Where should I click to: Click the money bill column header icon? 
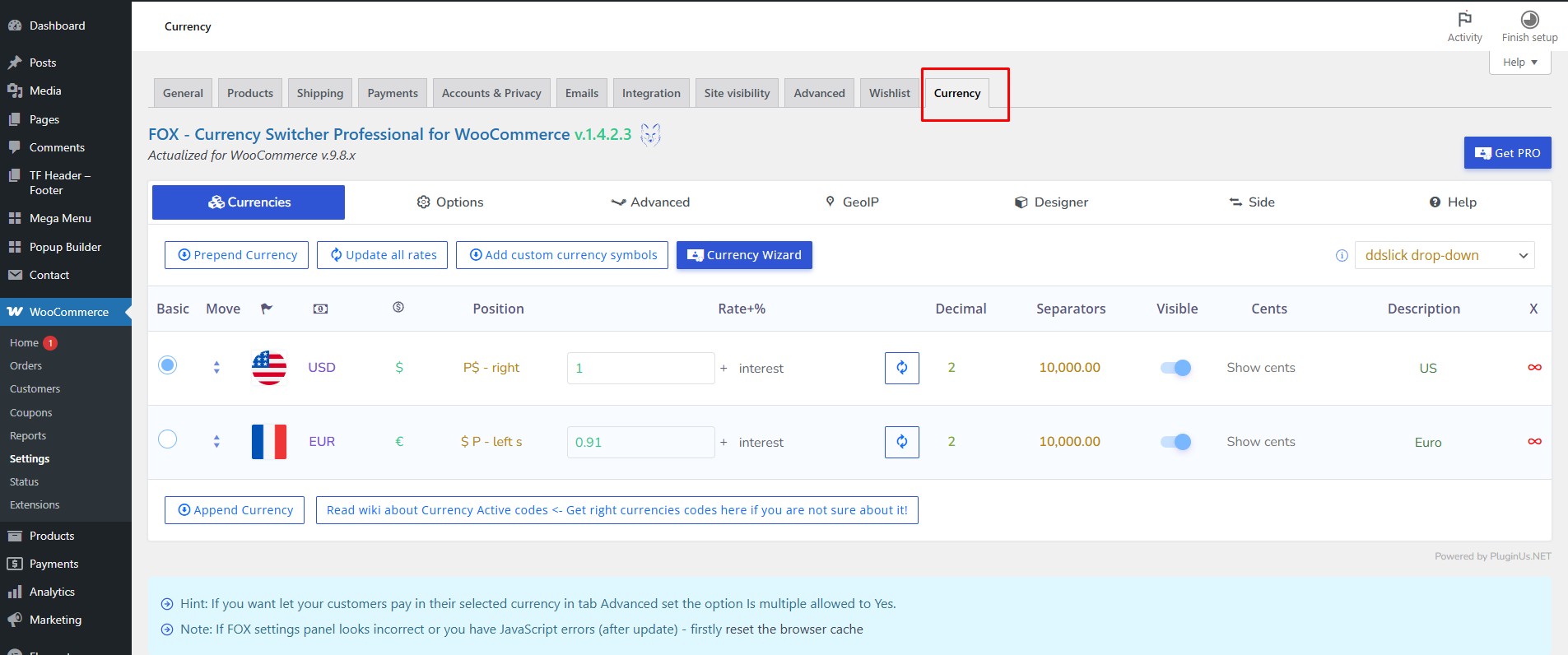320,309
